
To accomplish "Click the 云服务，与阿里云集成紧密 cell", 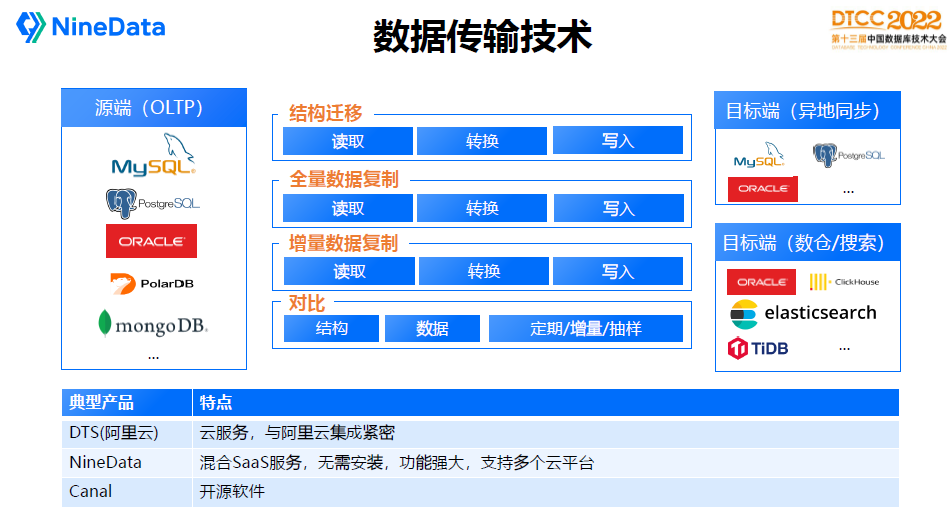I will [546, 433].
